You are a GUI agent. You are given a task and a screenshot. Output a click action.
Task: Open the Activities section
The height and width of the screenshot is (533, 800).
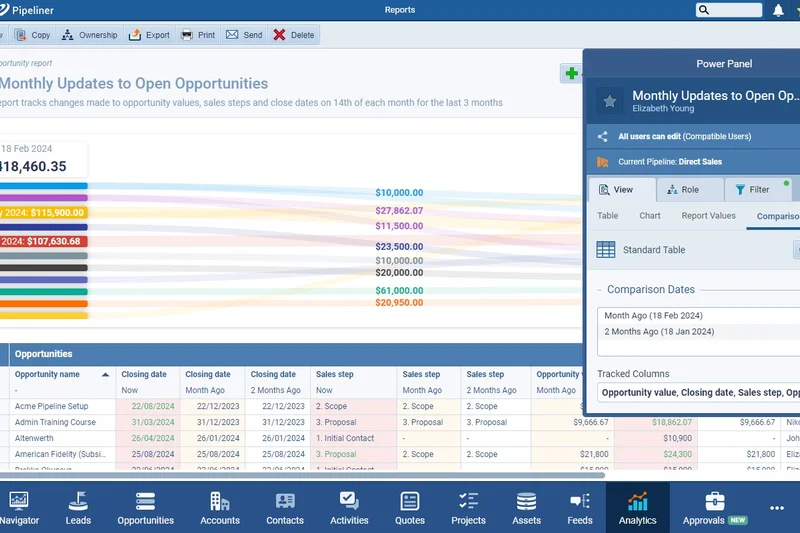[349, 508]
